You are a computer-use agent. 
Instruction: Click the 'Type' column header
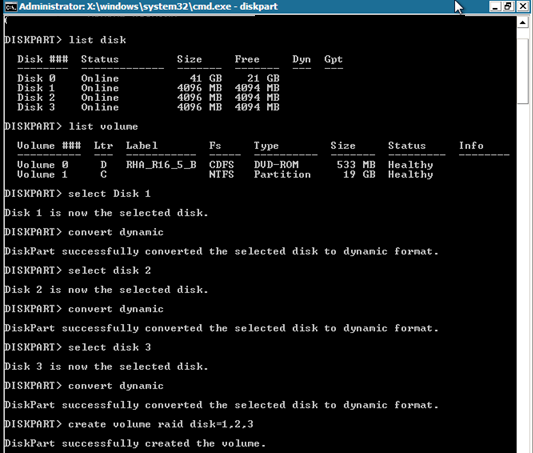pos(266,146)
